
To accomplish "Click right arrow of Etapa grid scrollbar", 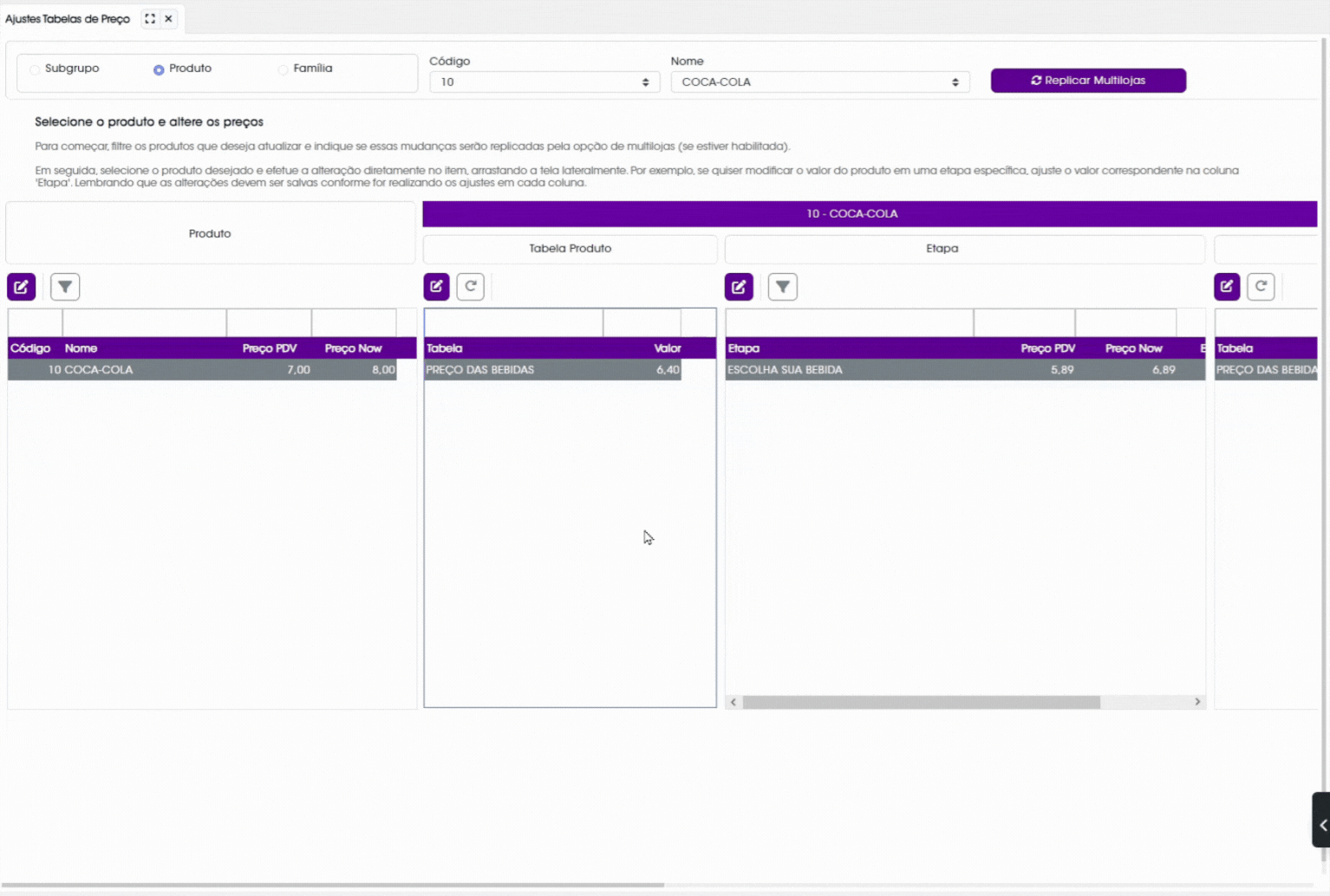I will tap(1197, 702).
